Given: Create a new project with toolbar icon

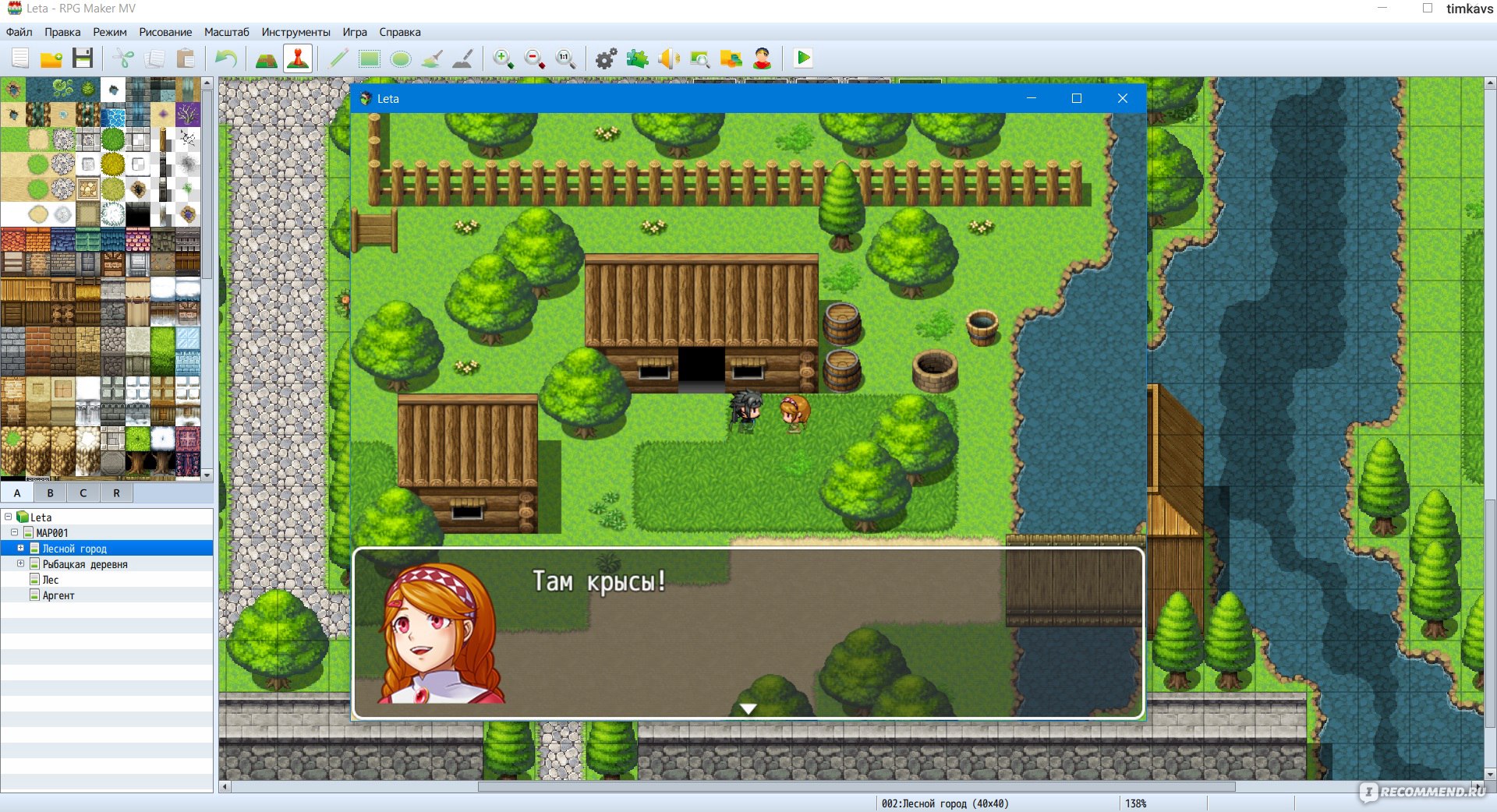Looking at the screenshot, I should [x=20, y=58].
